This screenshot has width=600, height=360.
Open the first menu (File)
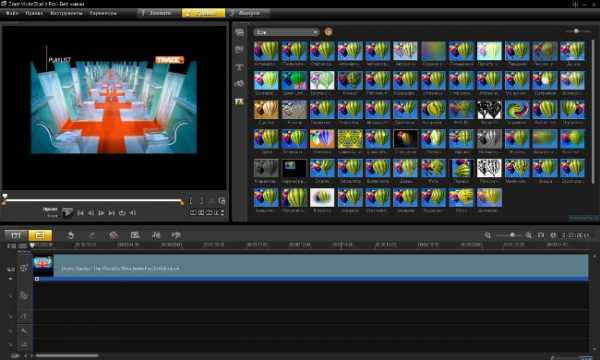[x=12, y=13]
